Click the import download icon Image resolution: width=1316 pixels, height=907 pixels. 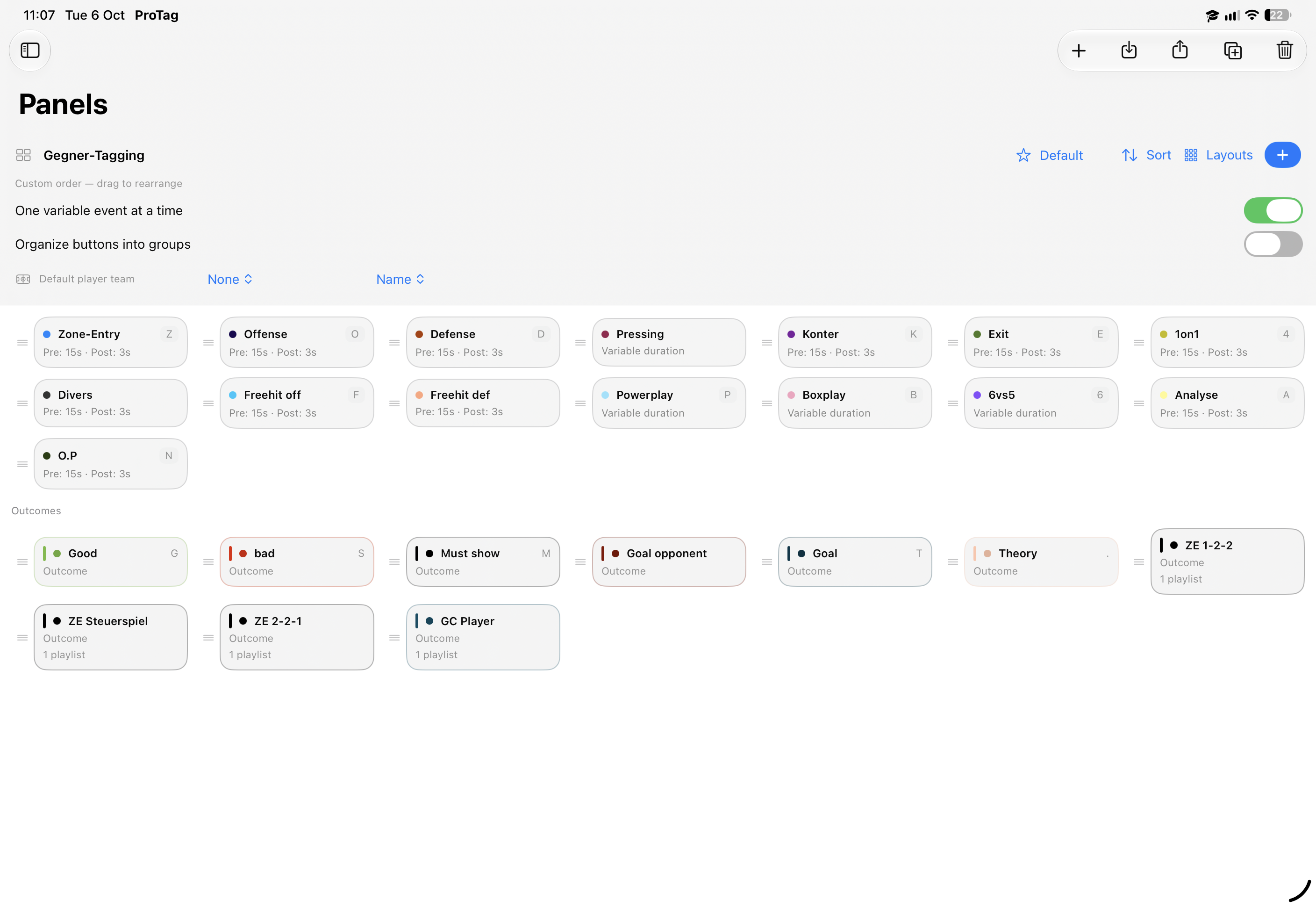coord(1129,50)
